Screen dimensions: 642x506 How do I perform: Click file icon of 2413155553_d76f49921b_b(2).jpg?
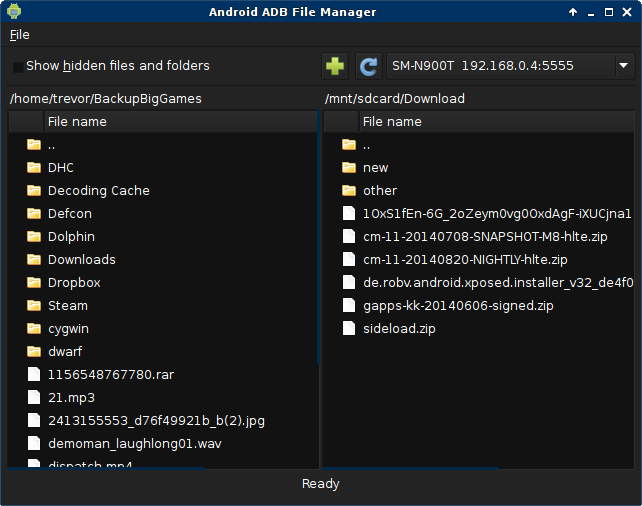tap(34, 420)
